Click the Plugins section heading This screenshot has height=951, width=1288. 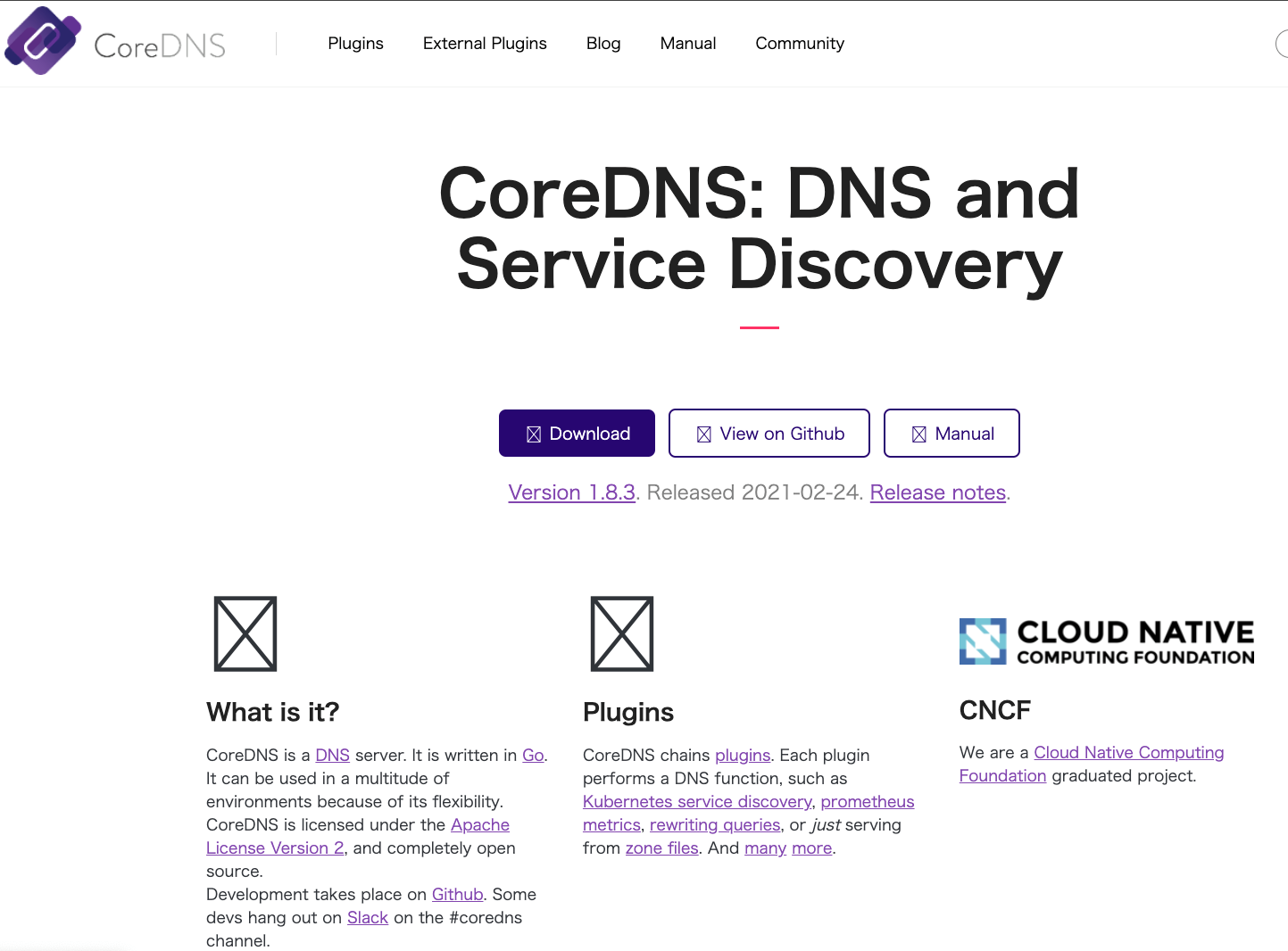click(628, 712)
